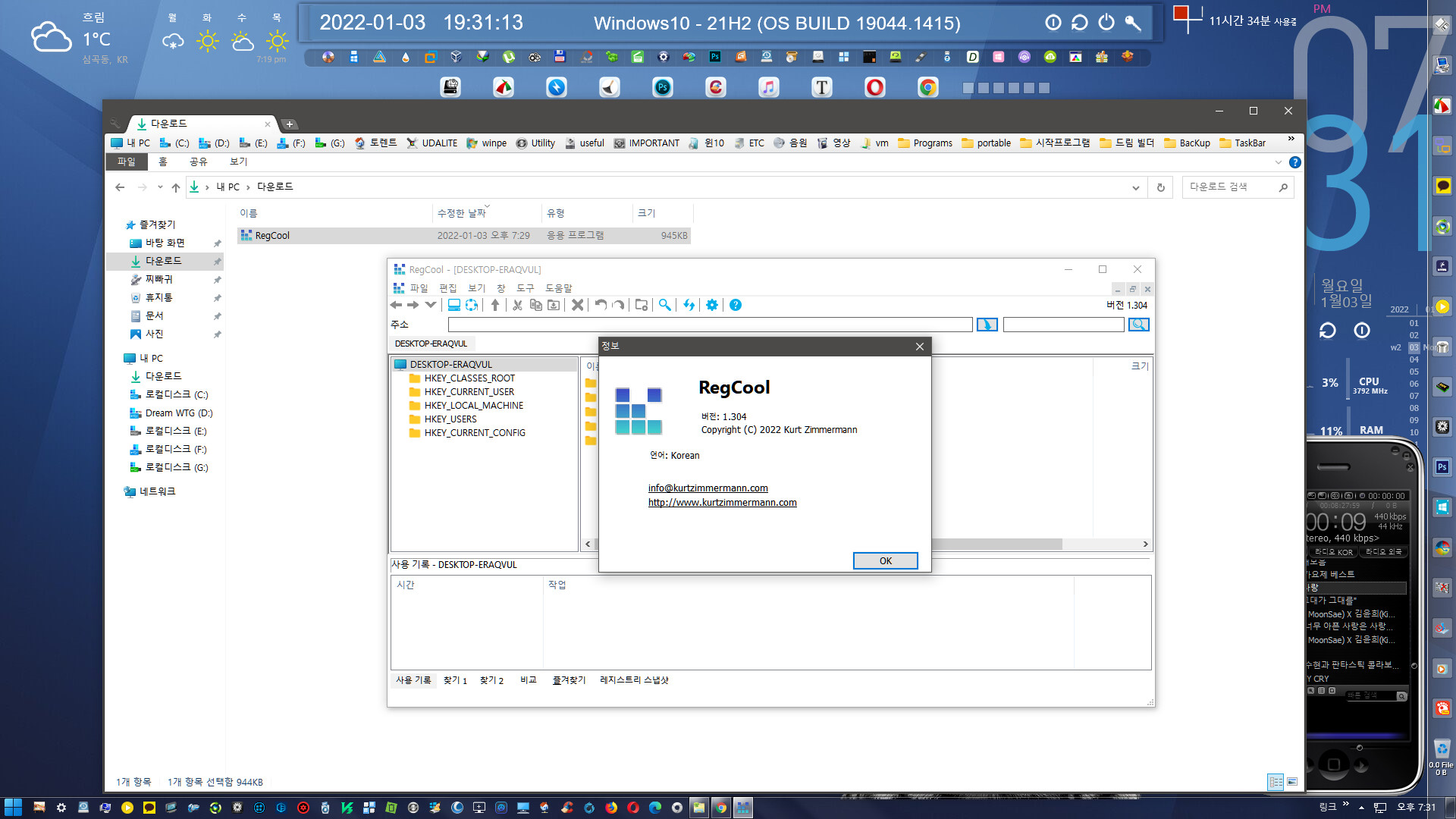
Task: Open the UDALITE bookmark folder in toolbar
Action: pyautogui.click(x=432, y=143)
